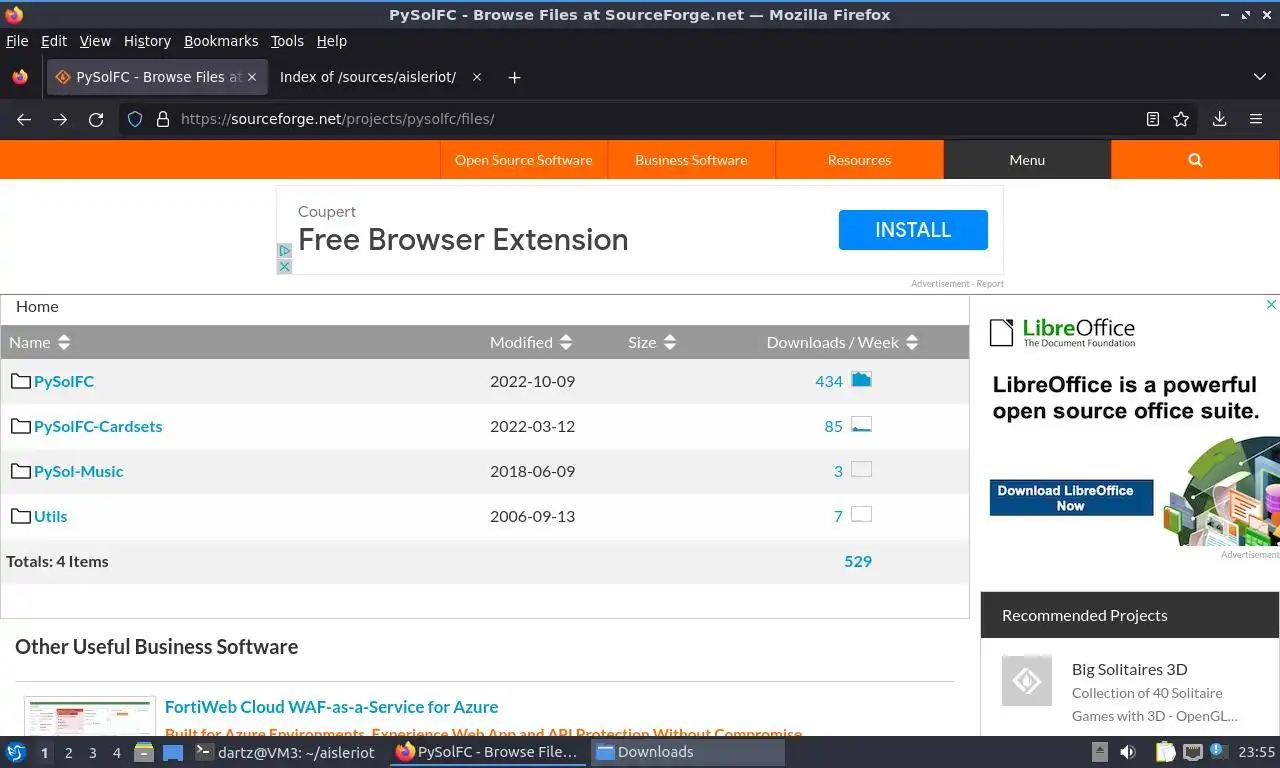
Task: Open the Firefox downloads panel
Action: point(1219,119)
